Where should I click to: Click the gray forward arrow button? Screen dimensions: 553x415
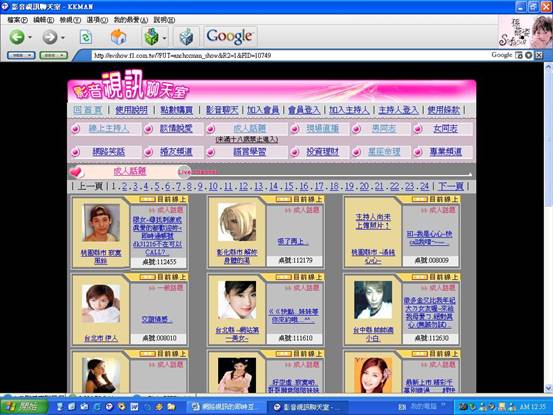[49, 37]
